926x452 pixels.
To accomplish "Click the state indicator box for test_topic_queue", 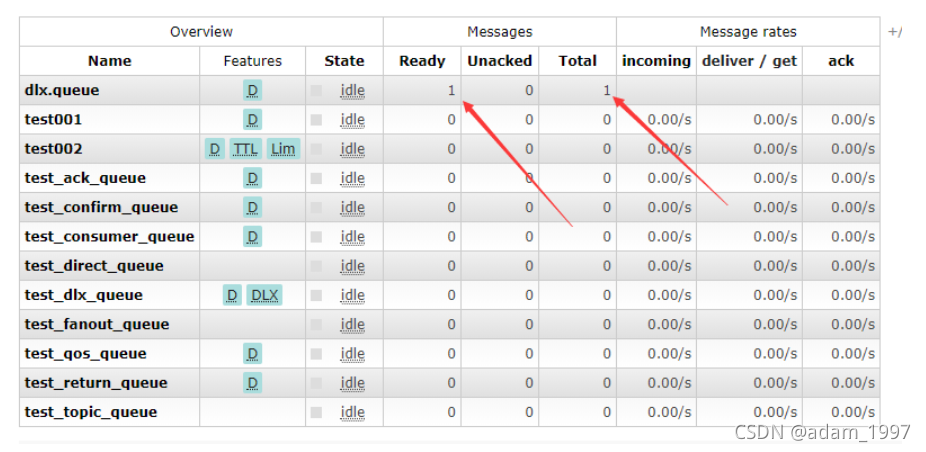I will pos(317,412).
